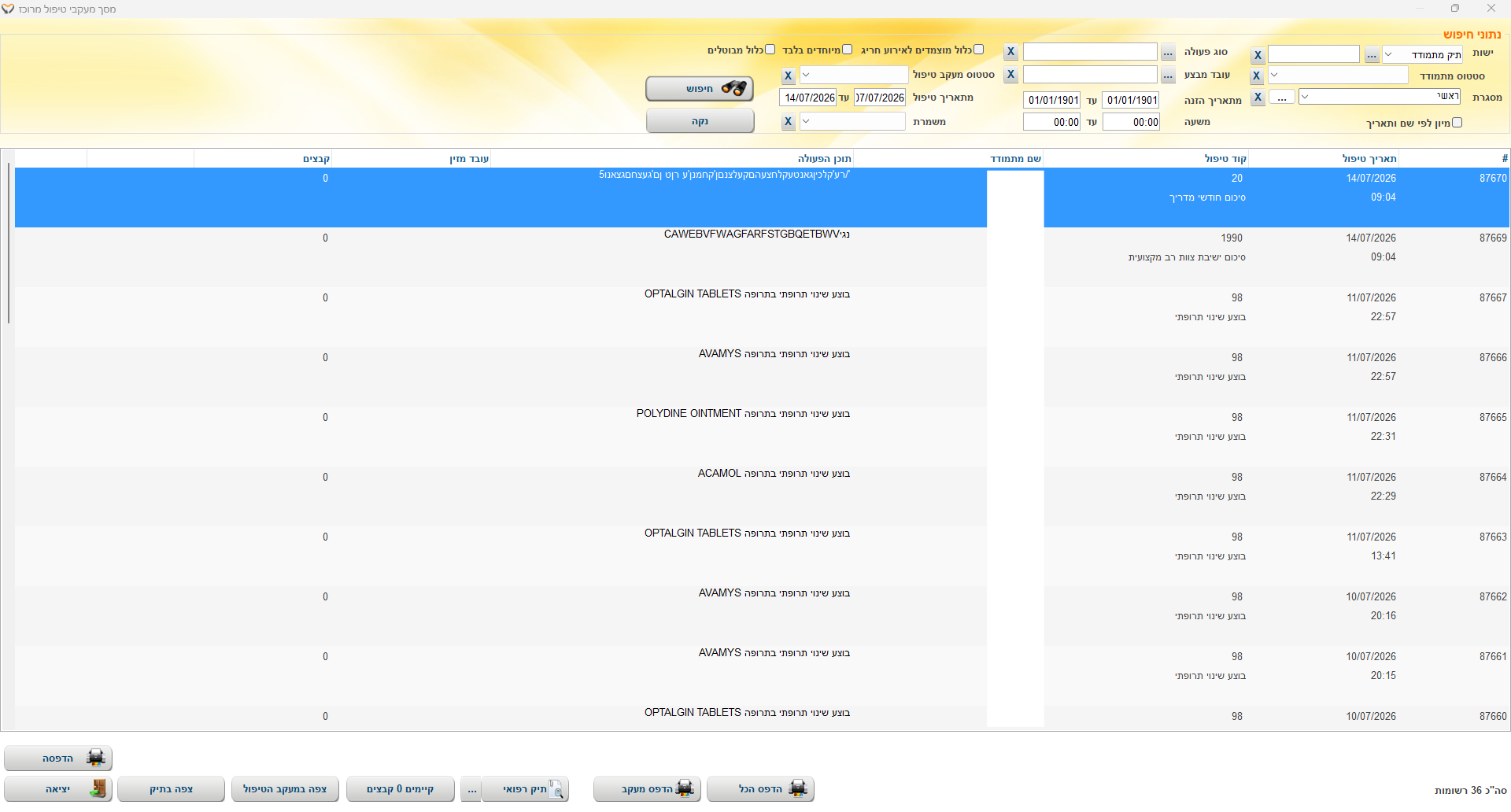1511x812 pixels.
Task: Click the printer icon of הדפס מעקב
Action: click(x=685, y=789)
